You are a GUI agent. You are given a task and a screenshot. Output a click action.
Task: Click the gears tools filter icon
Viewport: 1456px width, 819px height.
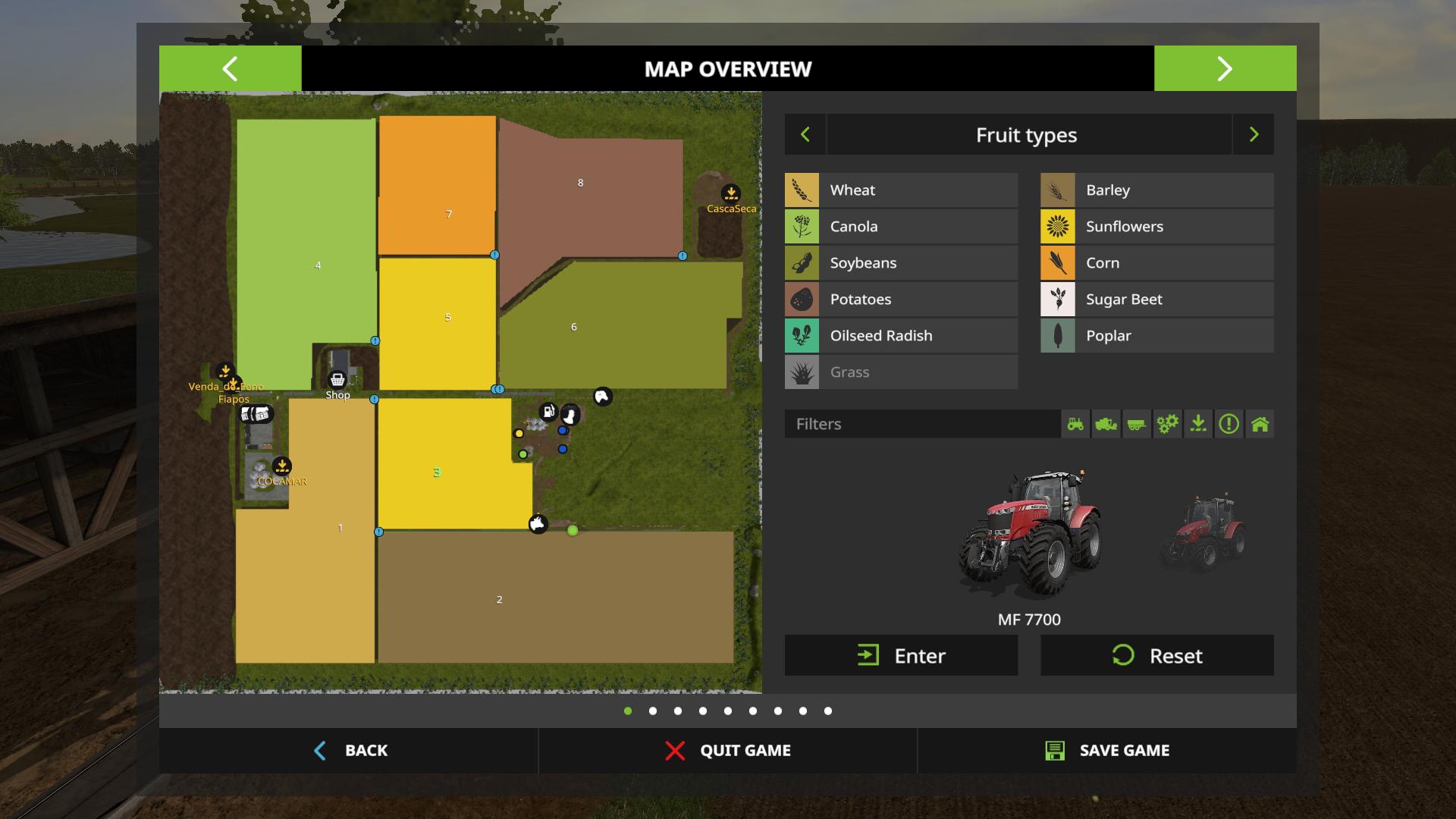coord(1168,424)
